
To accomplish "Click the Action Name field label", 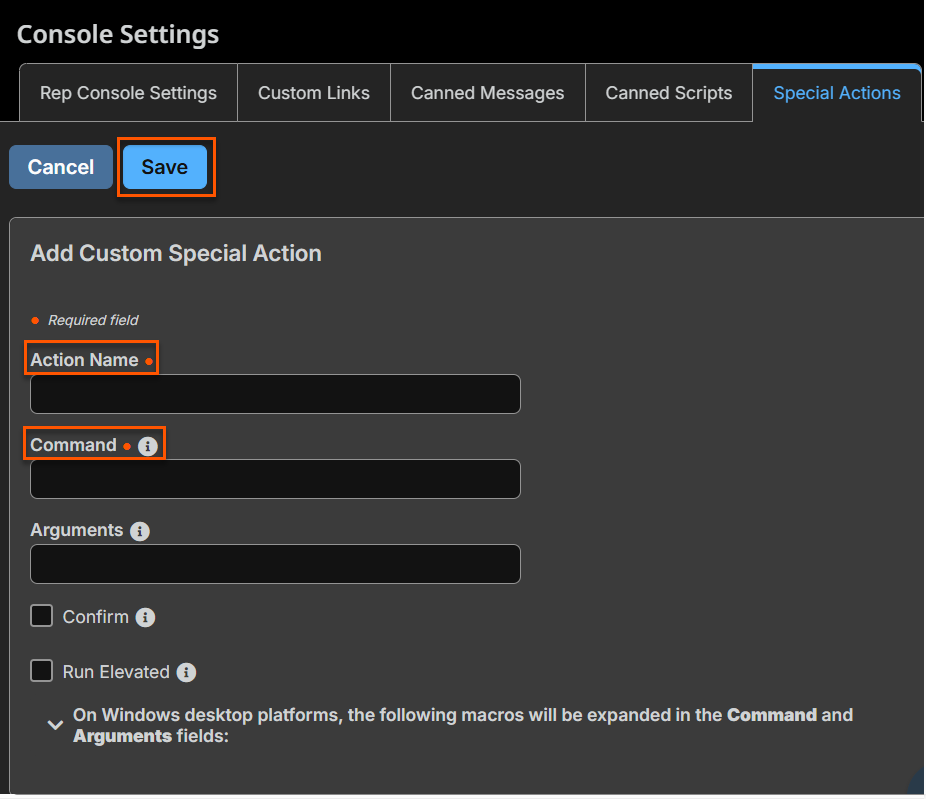I will tap(85, 360).
